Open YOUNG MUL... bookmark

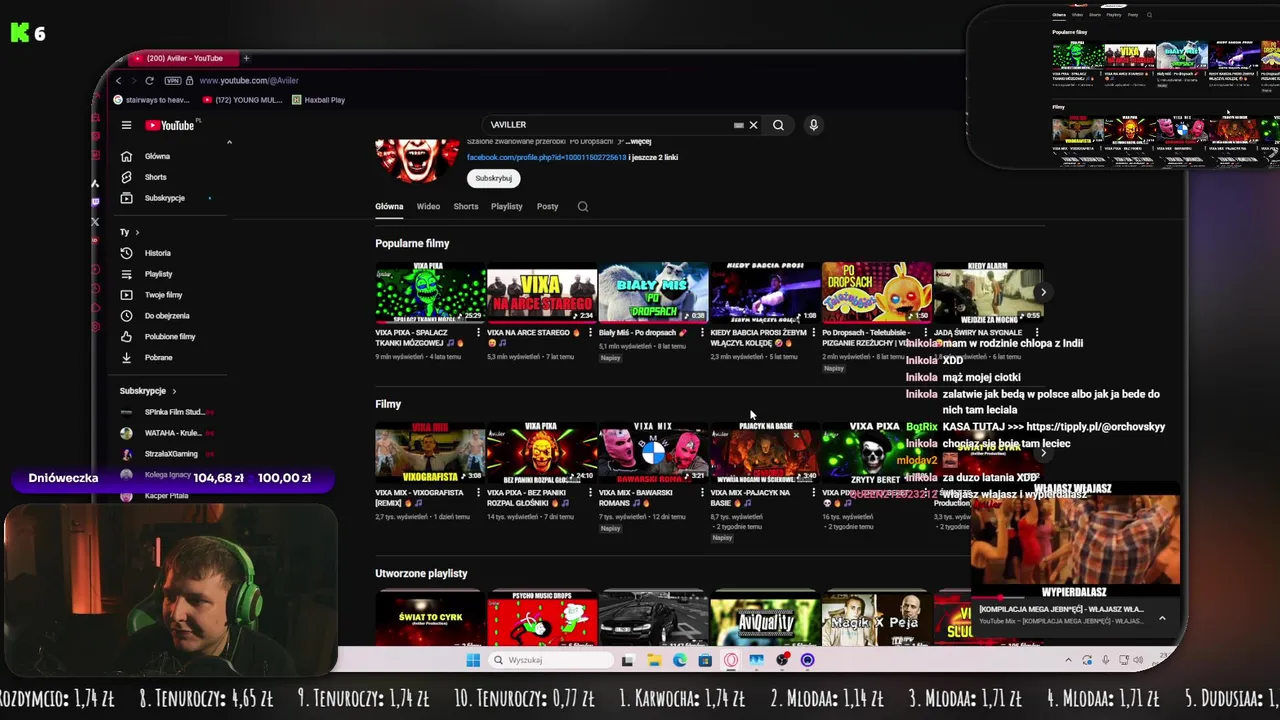pos(243,100)
